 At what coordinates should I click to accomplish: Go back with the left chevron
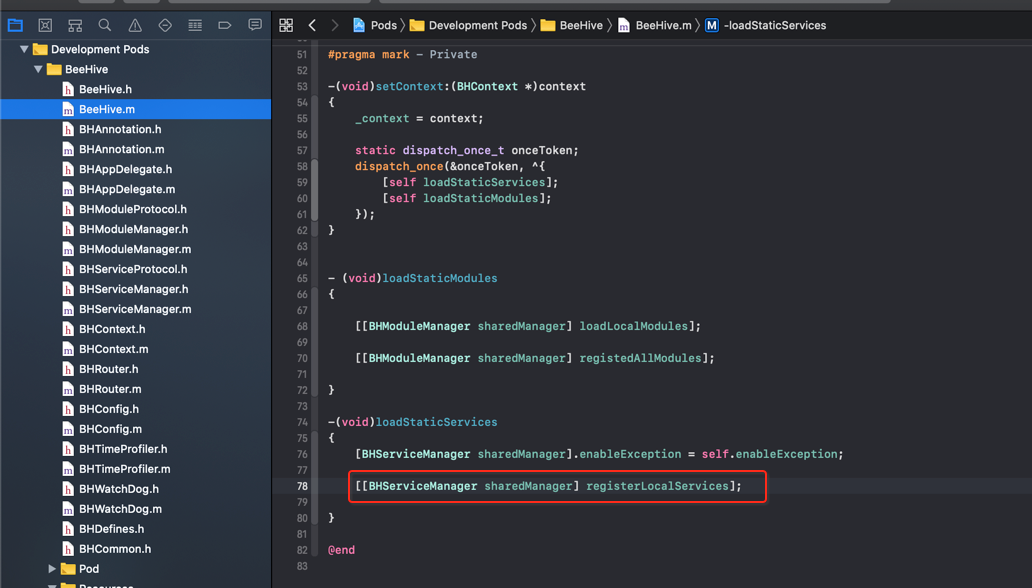tap(312, 26)
